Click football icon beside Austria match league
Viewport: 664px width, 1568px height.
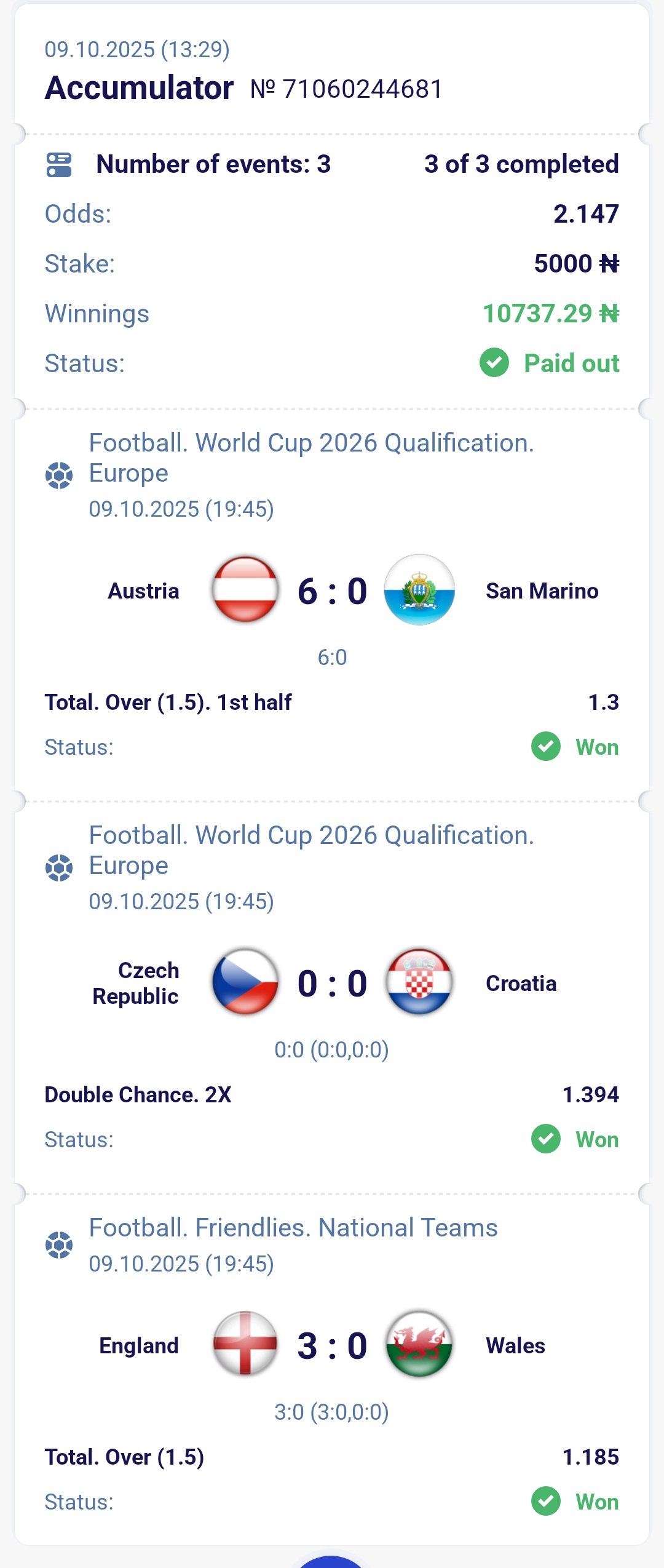[59, 475]
